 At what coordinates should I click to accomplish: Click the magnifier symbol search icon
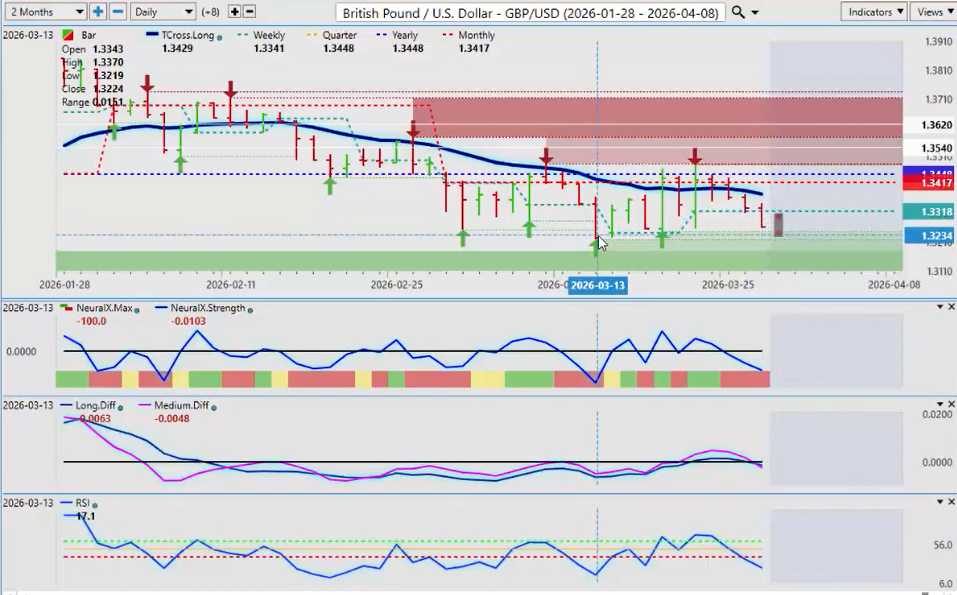738,12
